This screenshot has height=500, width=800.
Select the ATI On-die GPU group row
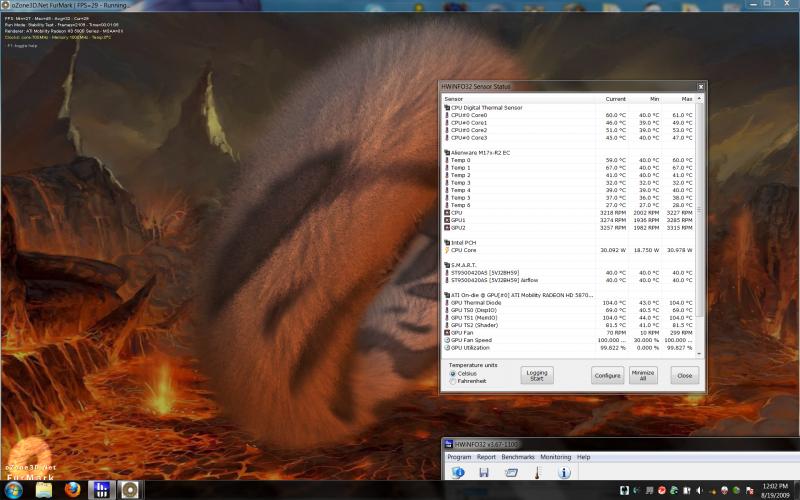click(568, 295)
